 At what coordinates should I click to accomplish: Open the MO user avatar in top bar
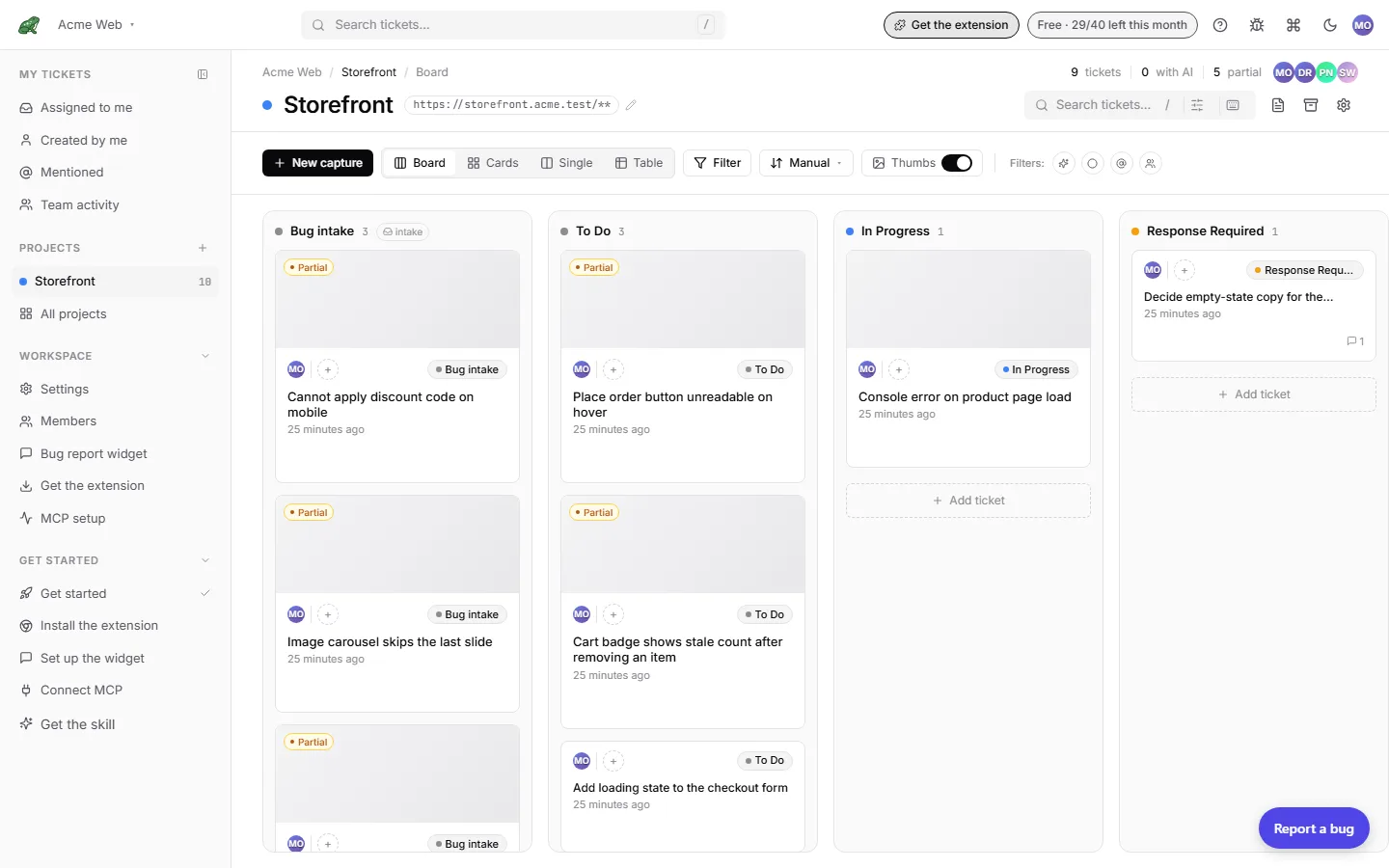click(1363, 25)
